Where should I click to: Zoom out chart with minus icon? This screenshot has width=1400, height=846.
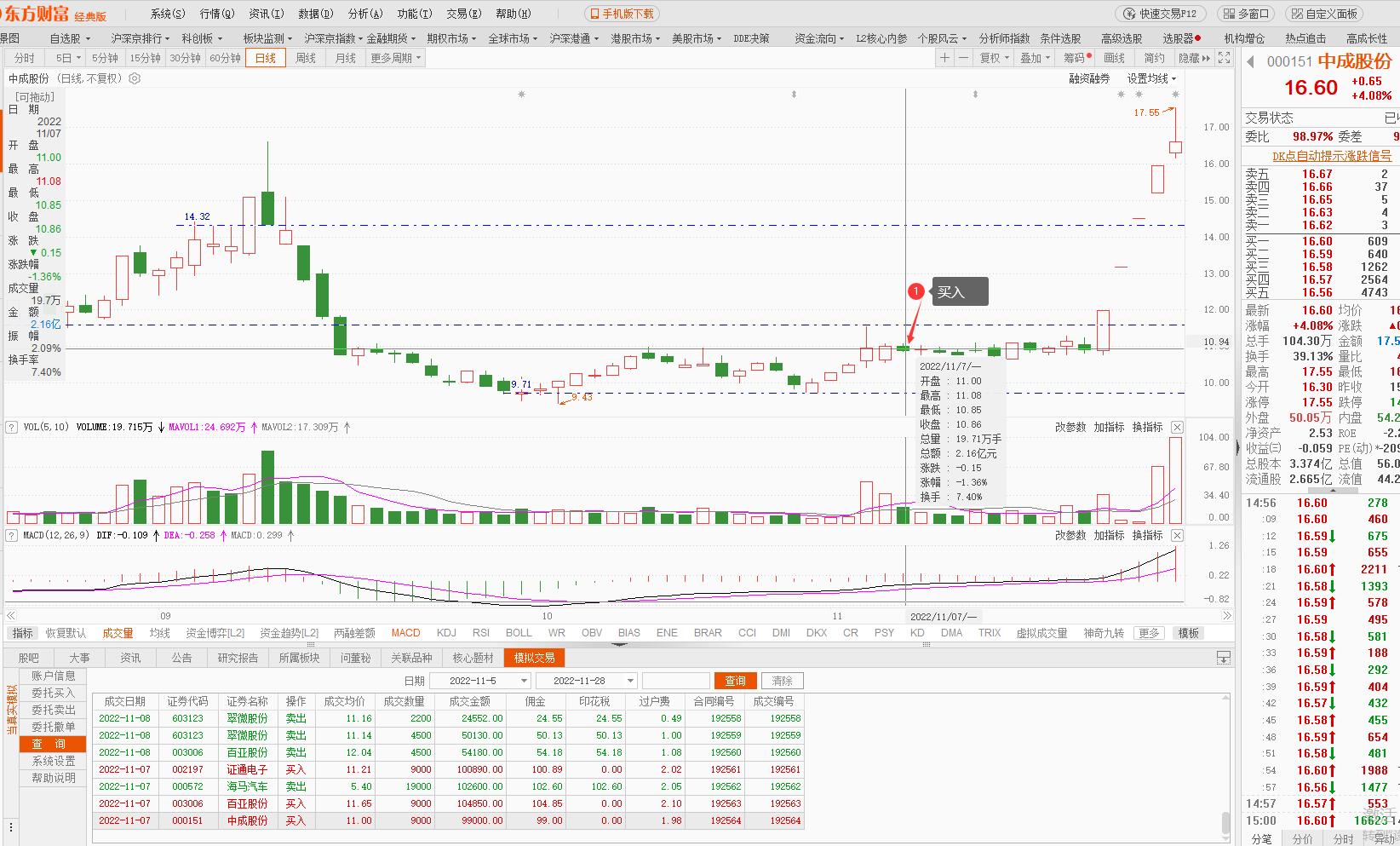(963, 58)
